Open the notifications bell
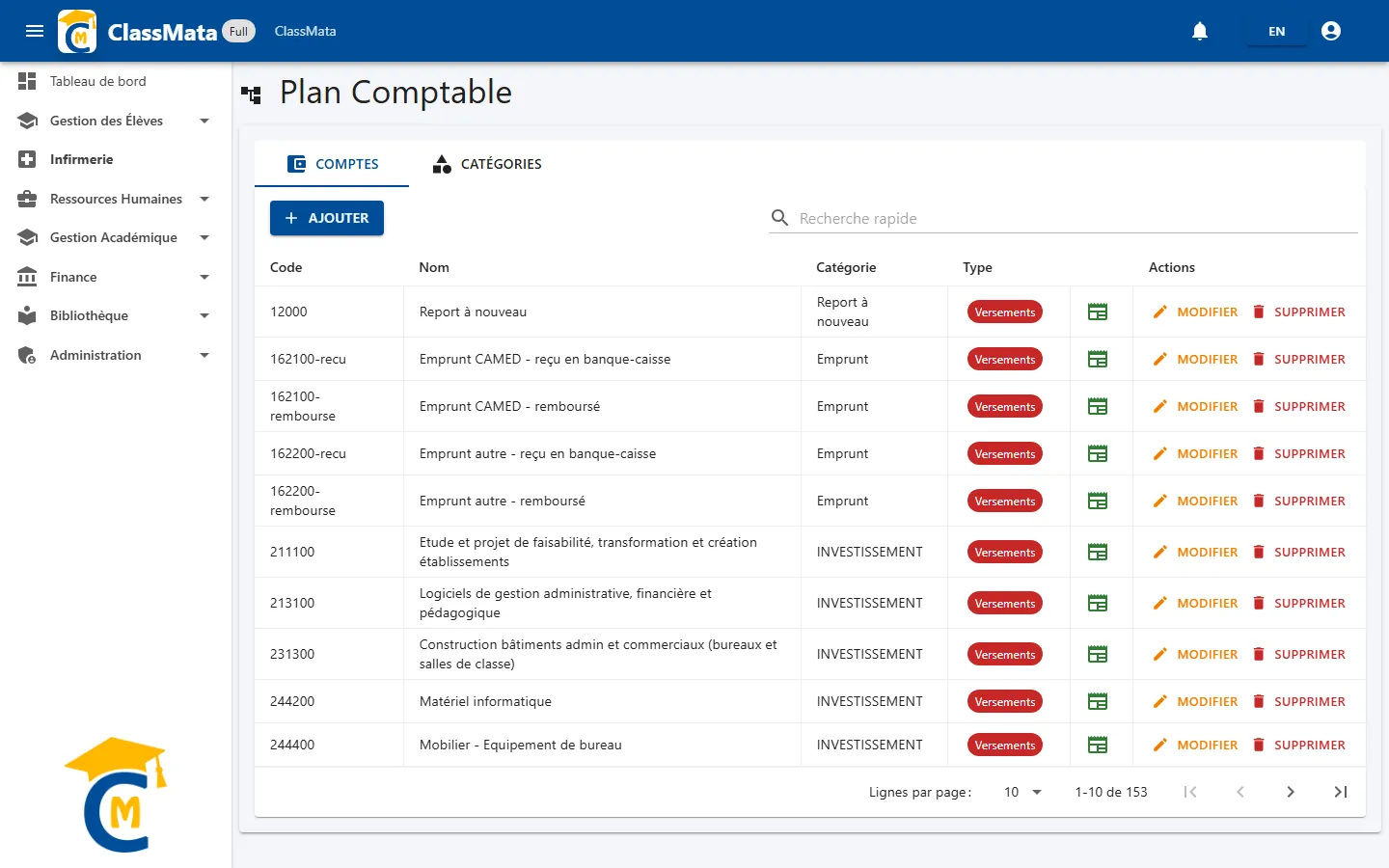The height and width of the screenshot is (868, 1389). point(1200,31)
